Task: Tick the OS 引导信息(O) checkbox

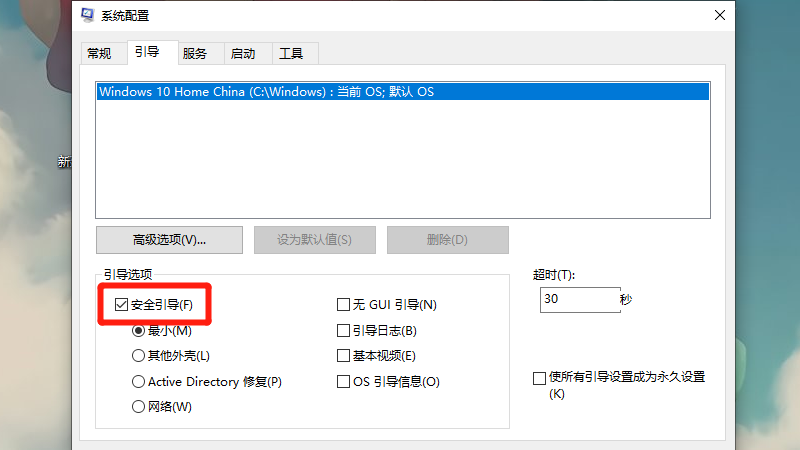Action: pyautogui.click(x=343, y=382)
